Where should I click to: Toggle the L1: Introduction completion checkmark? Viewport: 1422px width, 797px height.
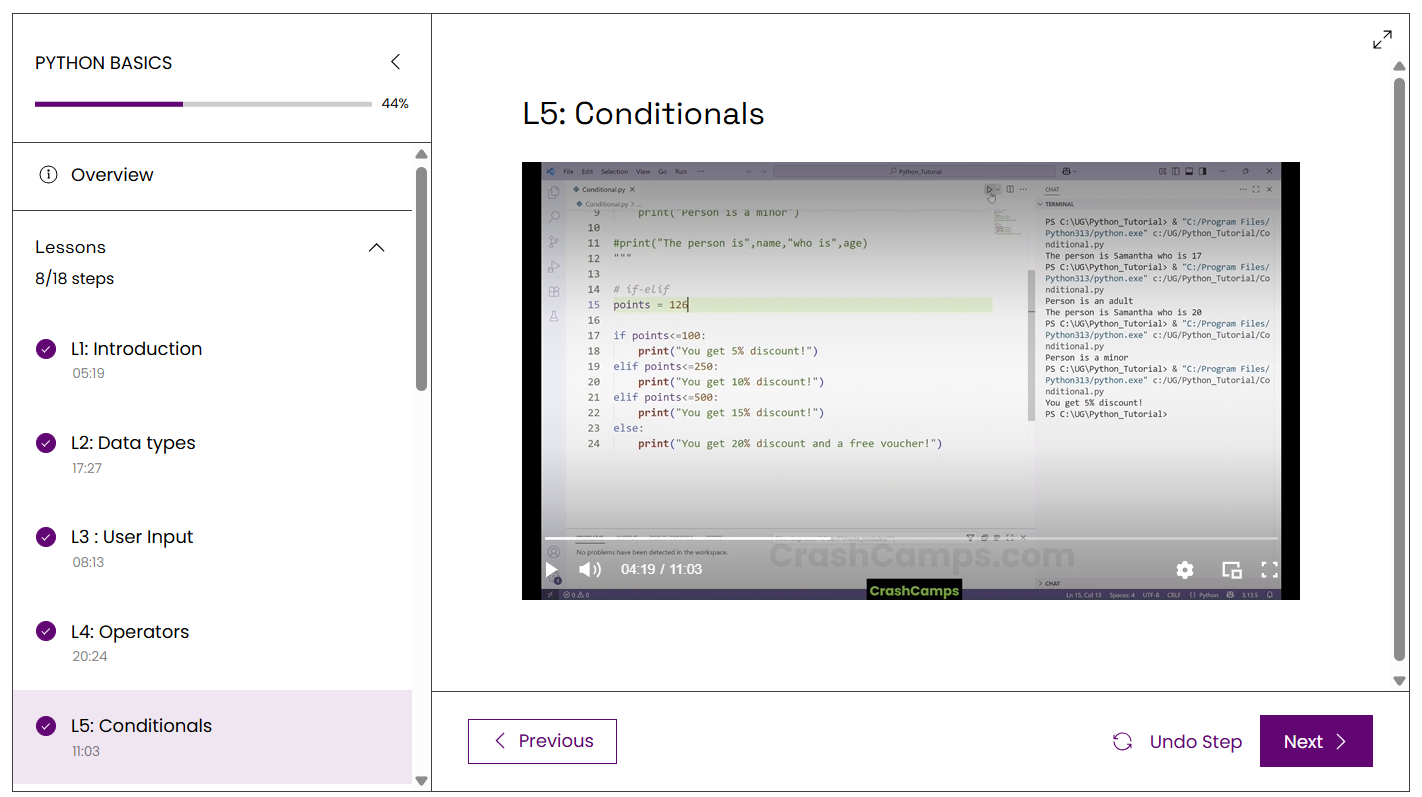point(46,349)
